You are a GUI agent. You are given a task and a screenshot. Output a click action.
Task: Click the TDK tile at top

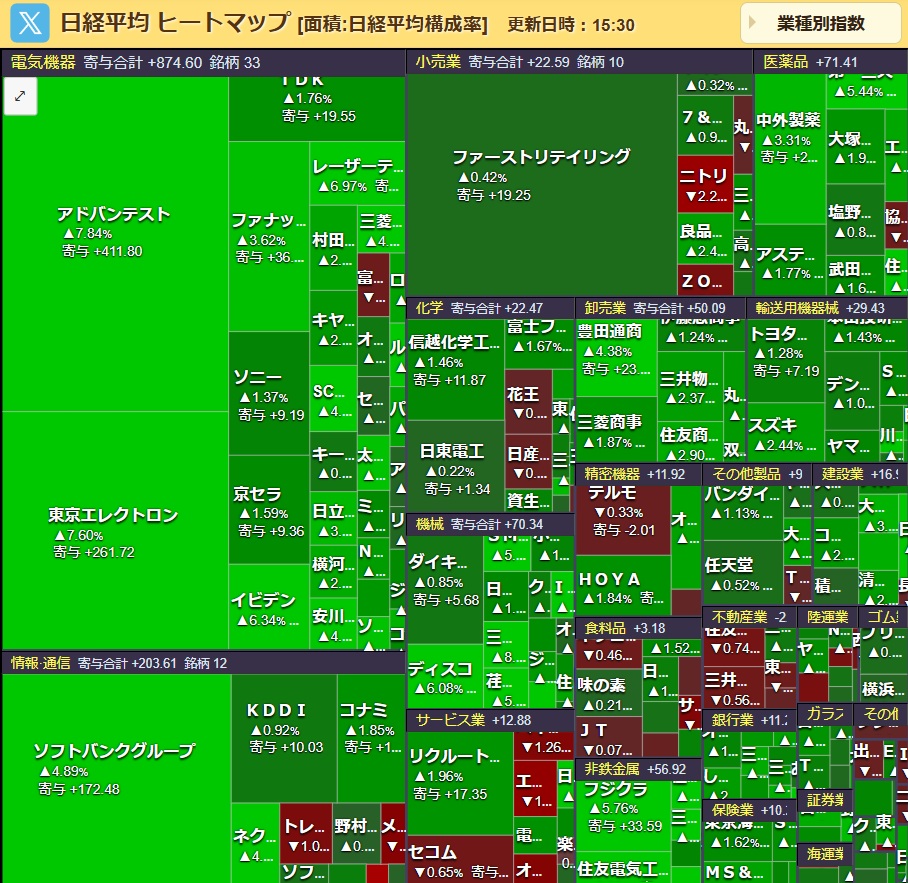point(317,108)
